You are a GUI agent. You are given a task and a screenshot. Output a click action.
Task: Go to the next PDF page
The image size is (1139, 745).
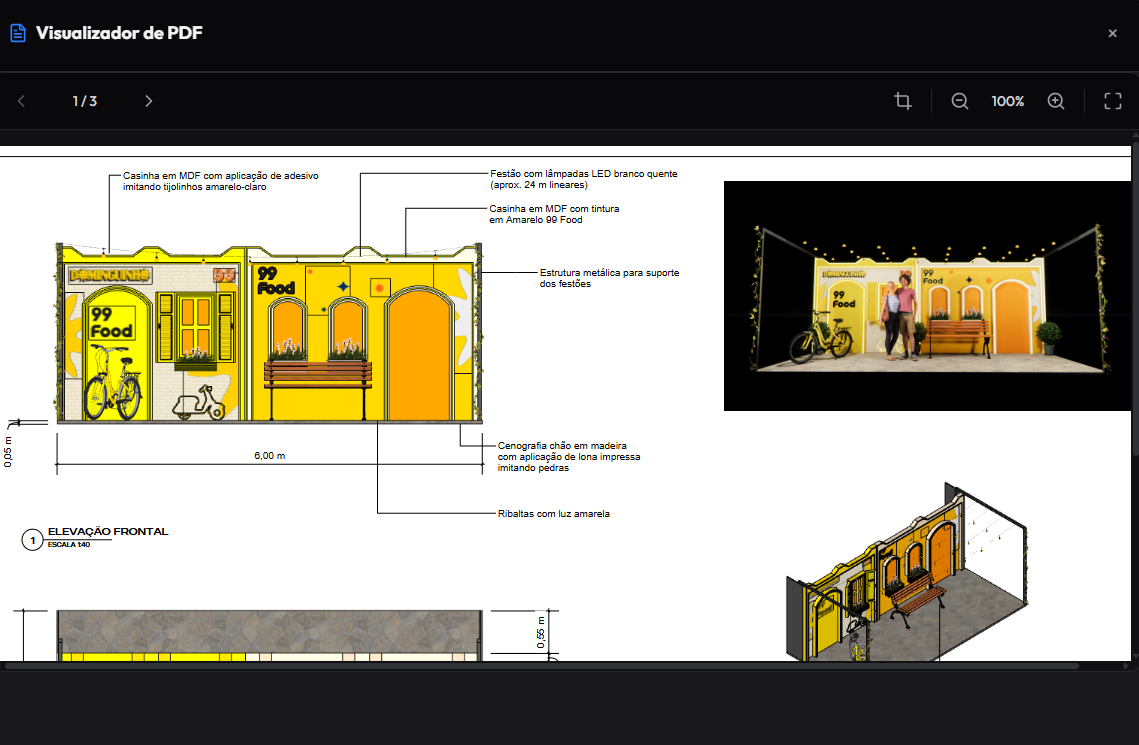click(148, 101)
